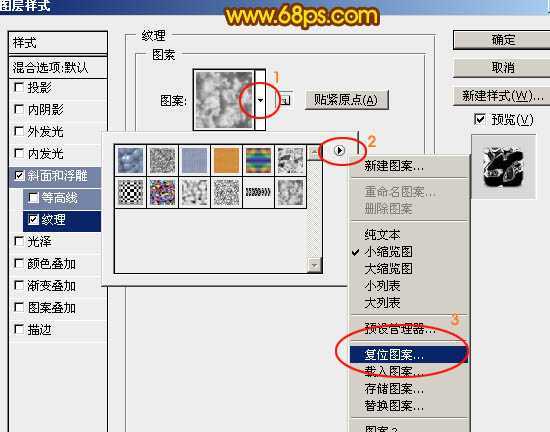
Task: Click pattern list scroll up arrow
Action: pyautogui.click(x=314, y=152)
